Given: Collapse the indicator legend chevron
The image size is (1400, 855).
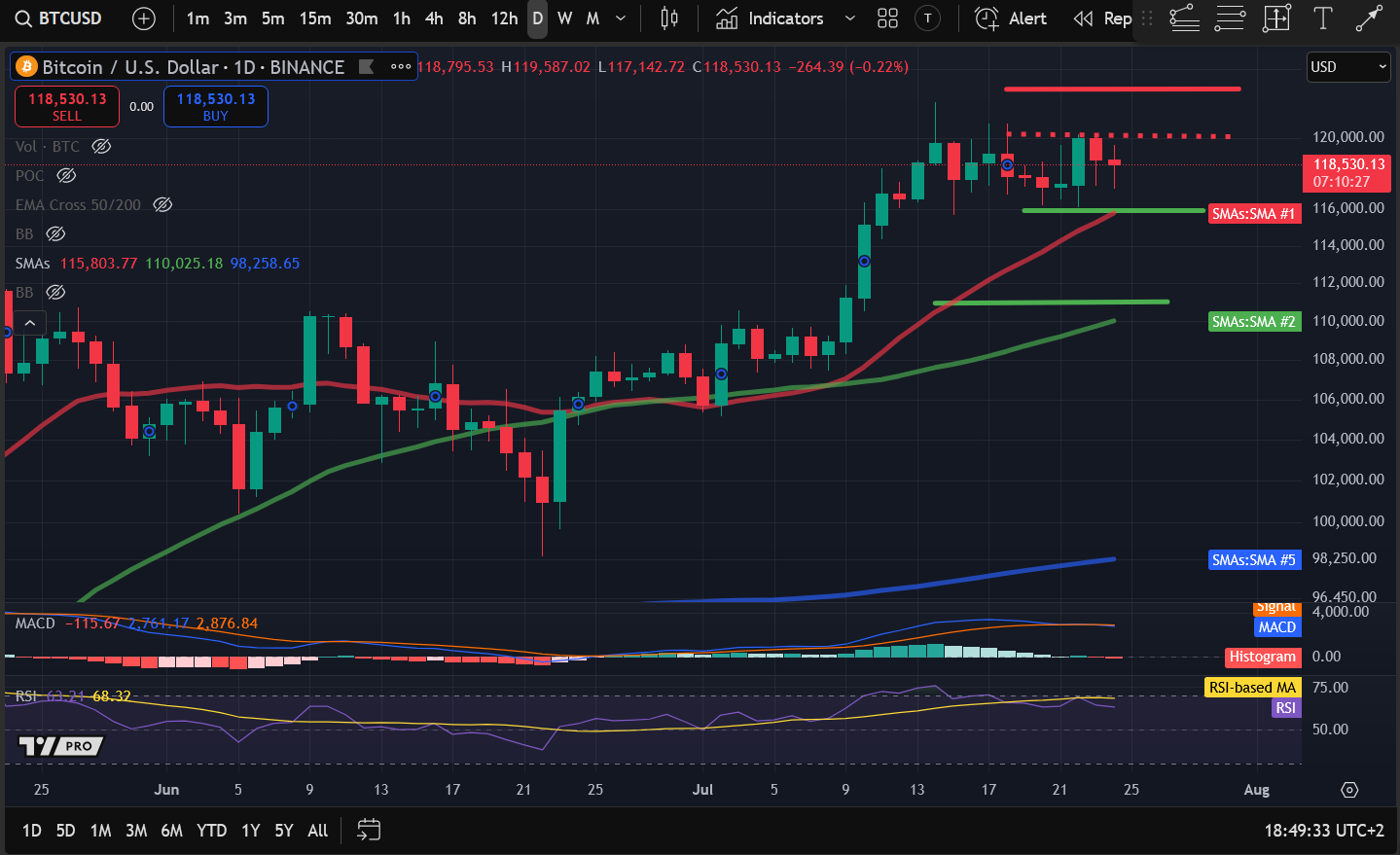Looking at the screenshot, I should (x=30, y=323).
